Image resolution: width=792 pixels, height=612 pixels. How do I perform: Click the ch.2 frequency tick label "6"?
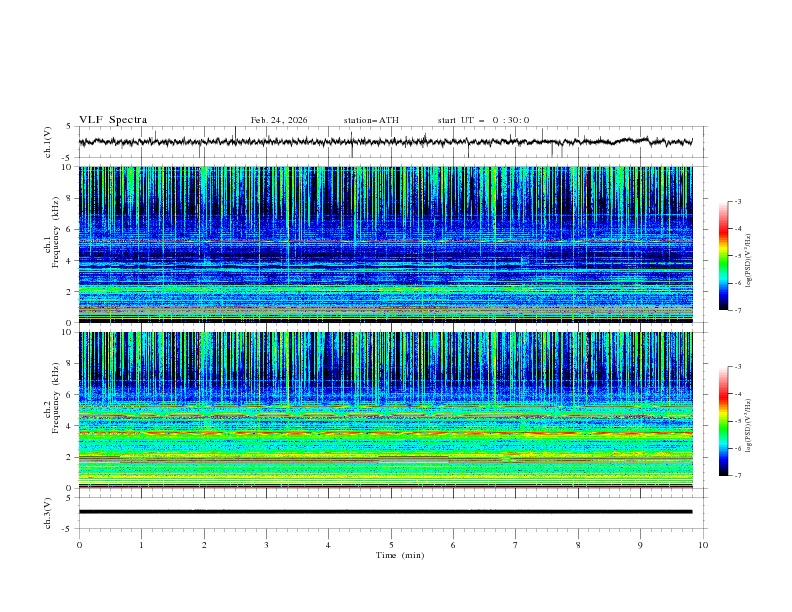(70, 395)
